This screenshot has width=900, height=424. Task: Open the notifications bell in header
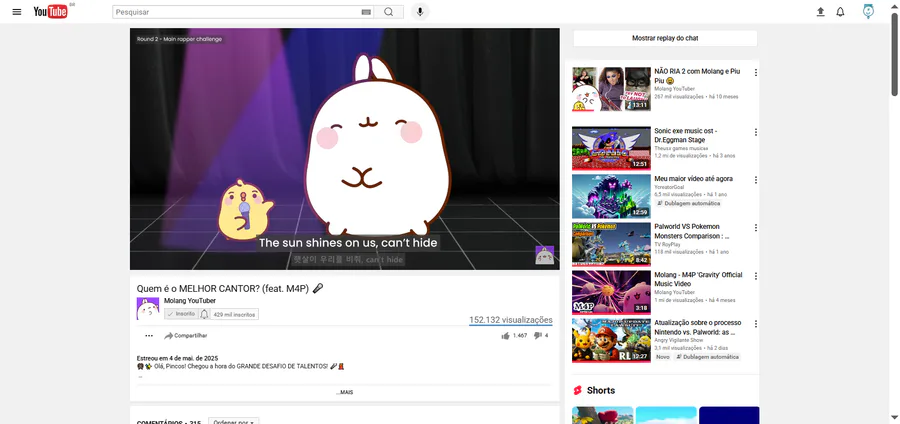(840, 12)
